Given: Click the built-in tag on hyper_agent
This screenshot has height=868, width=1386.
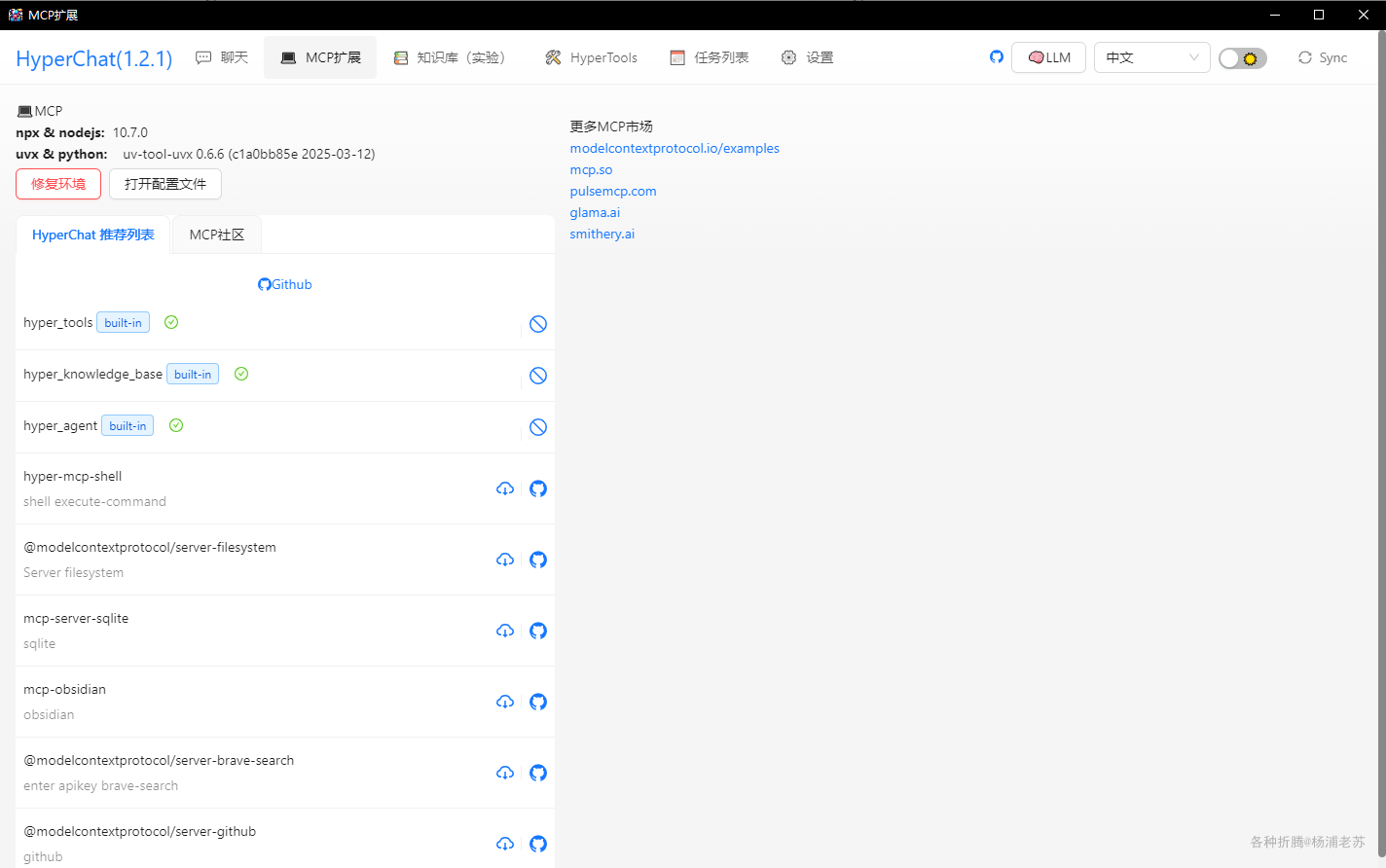Looking at the screenshot, I should [128, 426].
